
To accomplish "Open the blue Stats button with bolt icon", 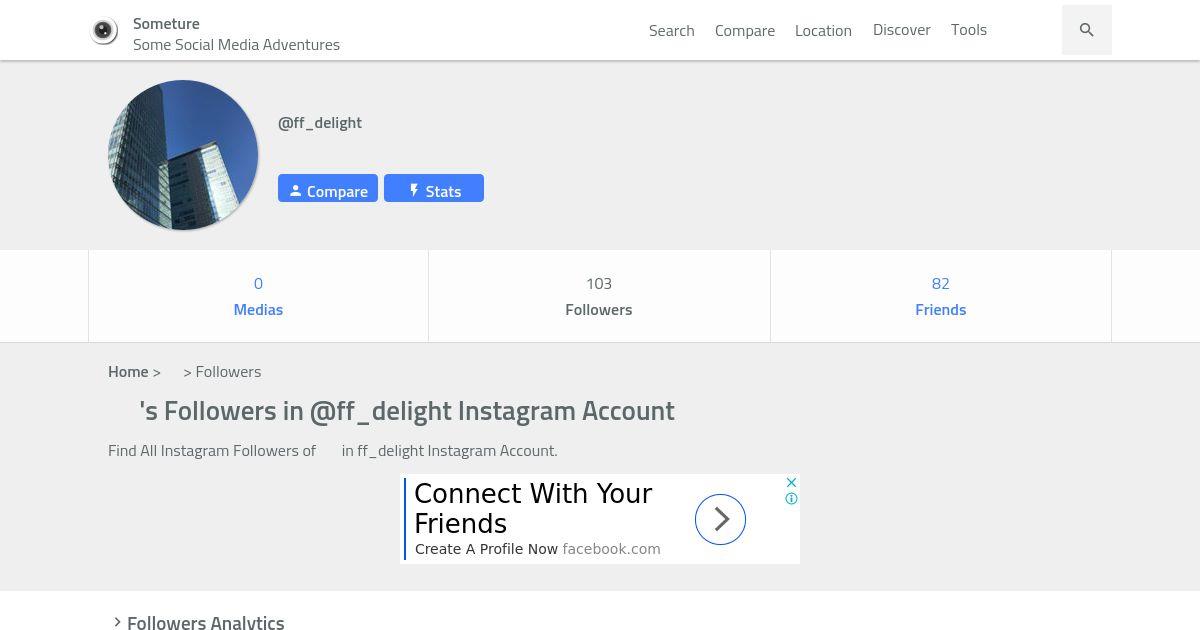I will pyautogui.click(x=434, y=189).
